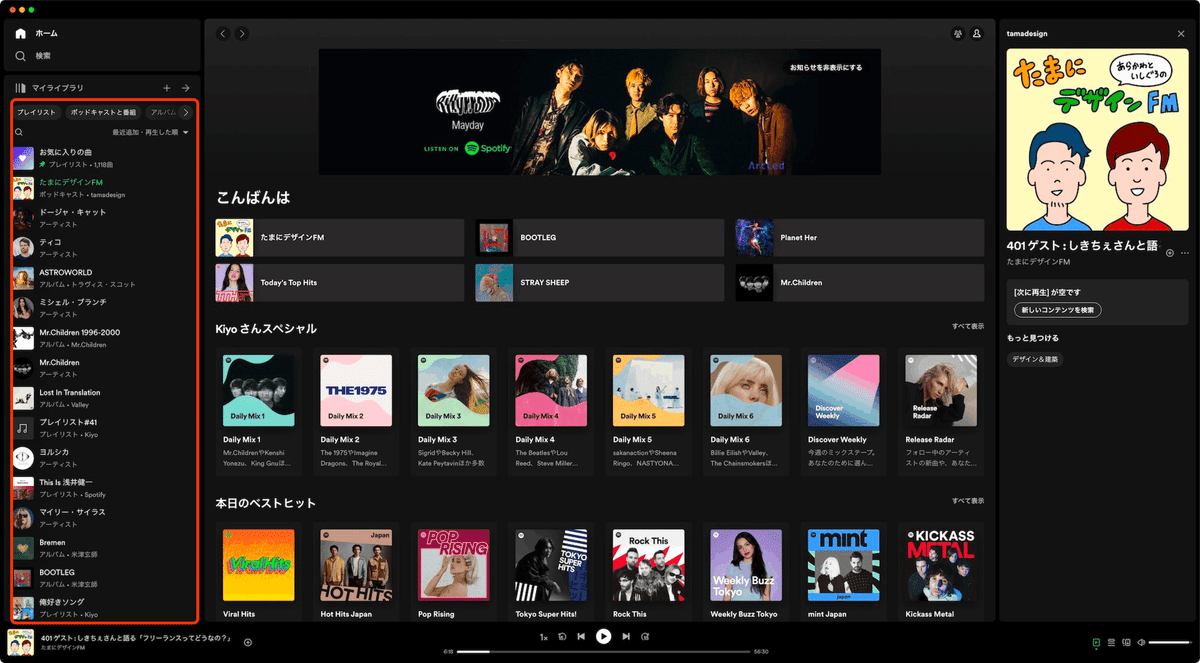The width and height of the screenshot is (1200, 663).
Task: Navigate back with the left arrow
Action: click(223, 34)
